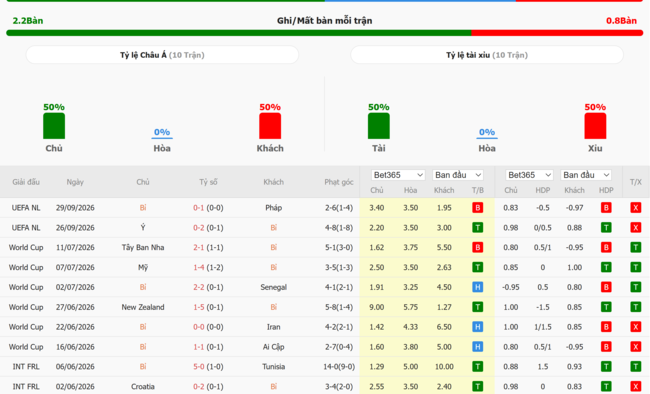Click corner stat 14-0(9-0)

(339, 367)
